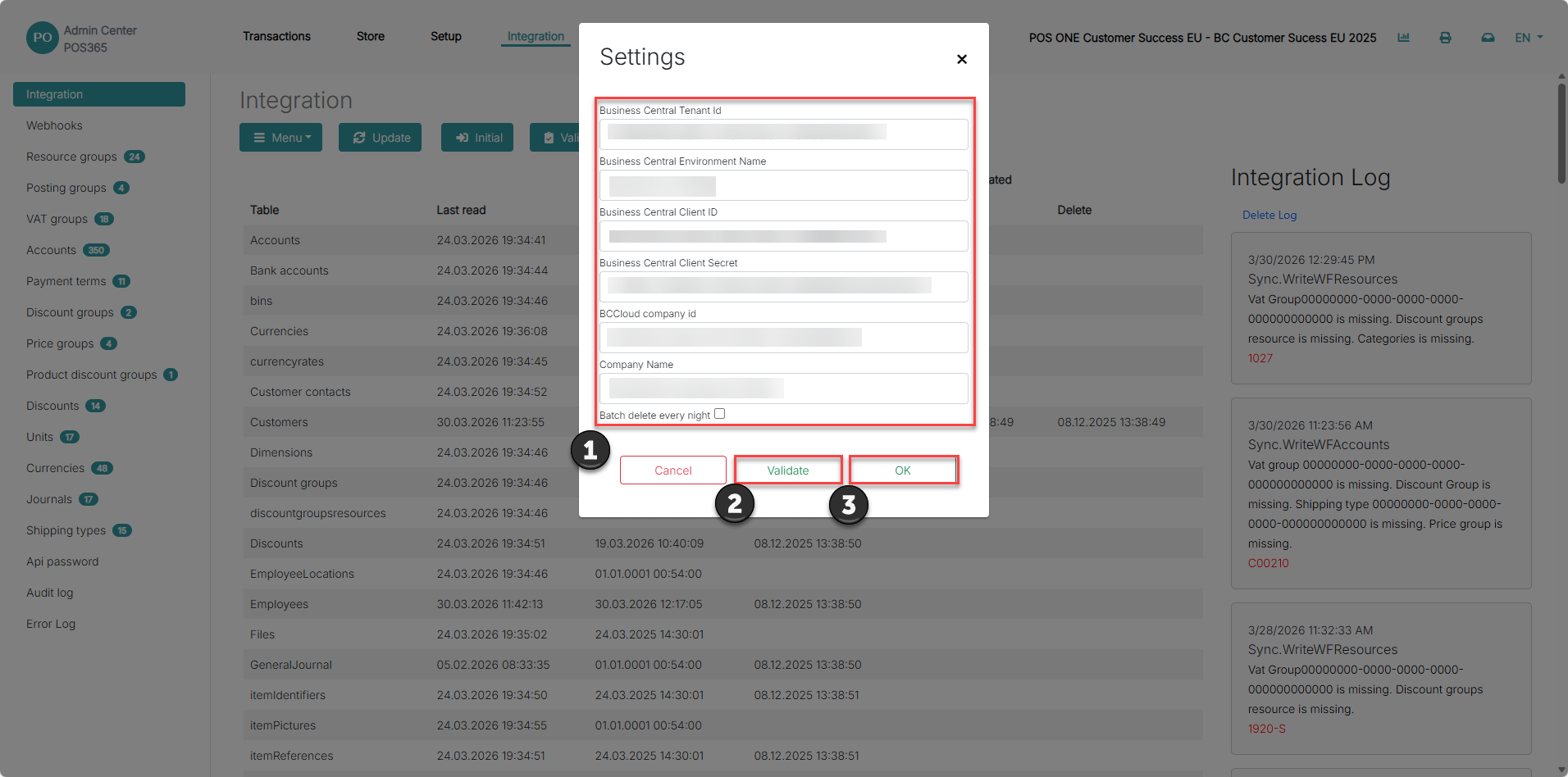Image resolution: width=1568 pixels, height=777 pixels.
Task: Click the EmployeeLocations table row
Action: pyautogui.click(x=723, y=574)
